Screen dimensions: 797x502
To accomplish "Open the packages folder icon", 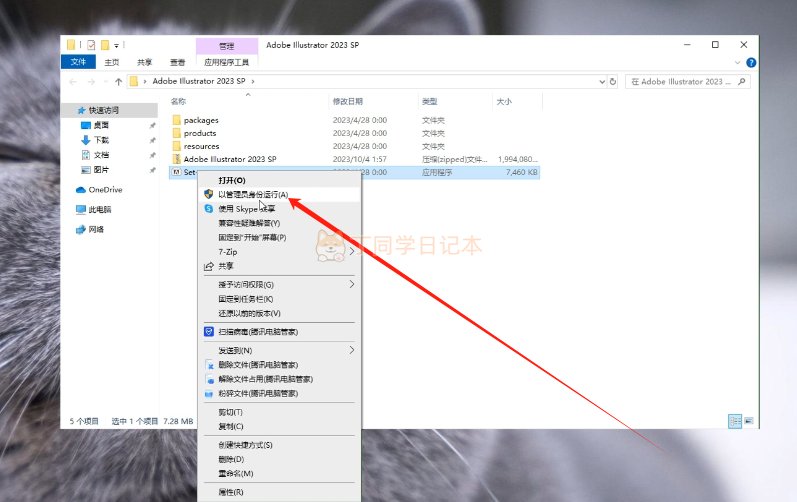I will 176,120.
